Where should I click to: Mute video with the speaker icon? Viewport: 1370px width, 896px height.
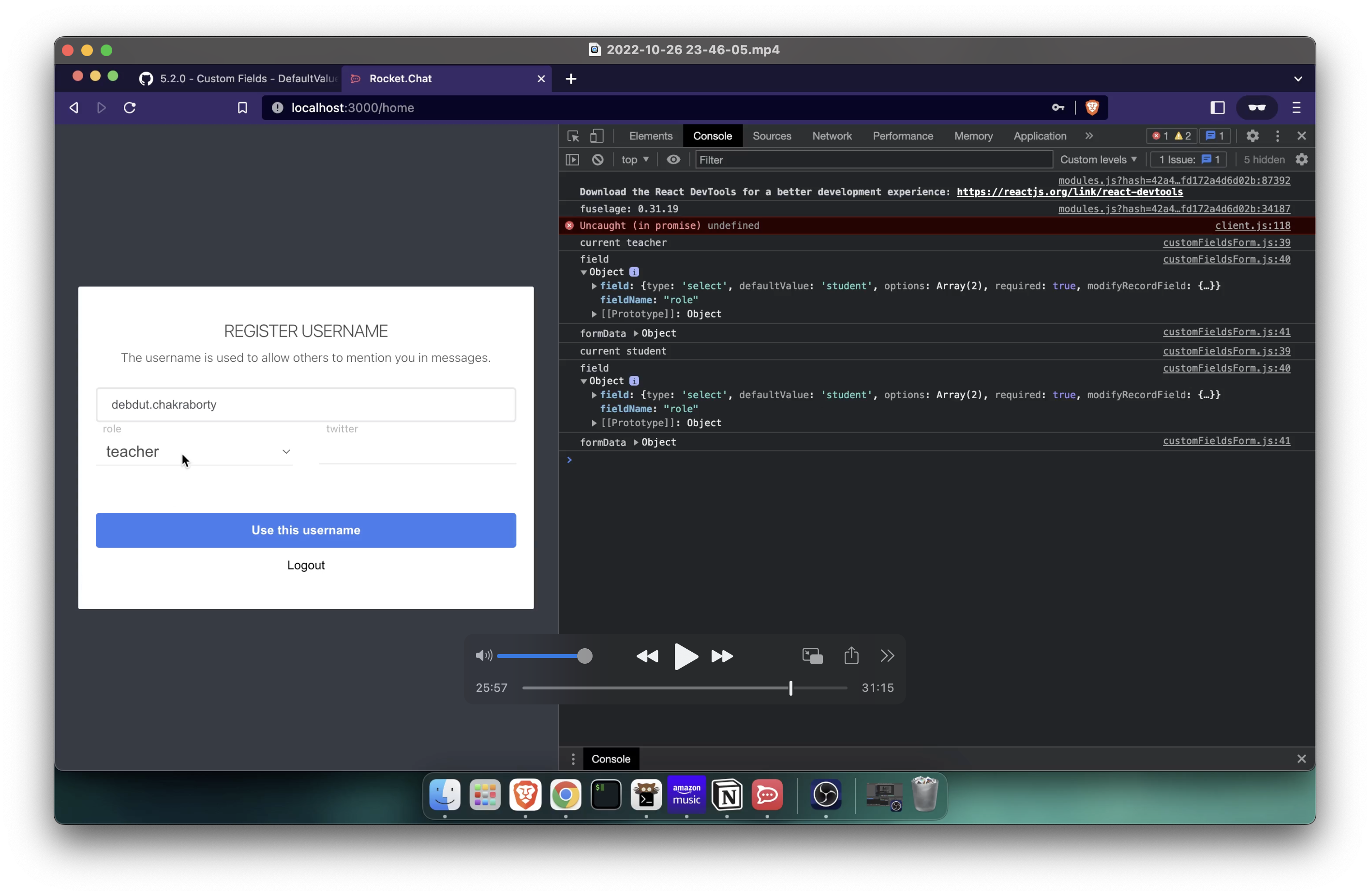(484, 655)
